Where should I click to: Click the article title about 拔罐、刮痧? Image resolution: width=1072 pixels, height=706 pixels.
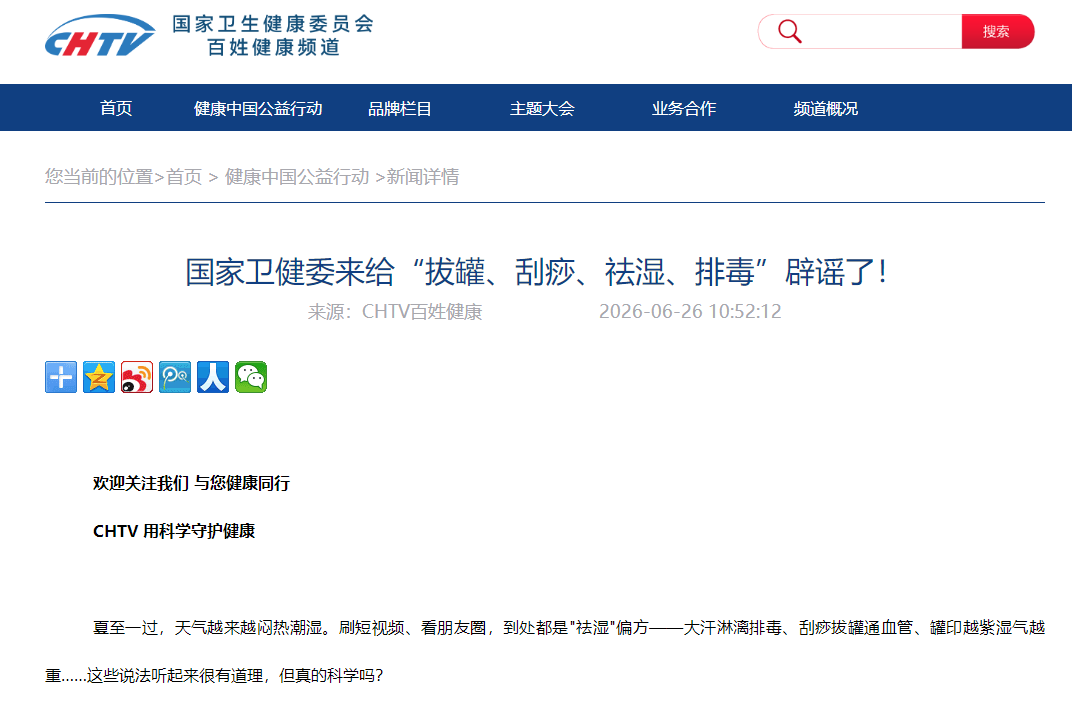(x=537, y=272)
